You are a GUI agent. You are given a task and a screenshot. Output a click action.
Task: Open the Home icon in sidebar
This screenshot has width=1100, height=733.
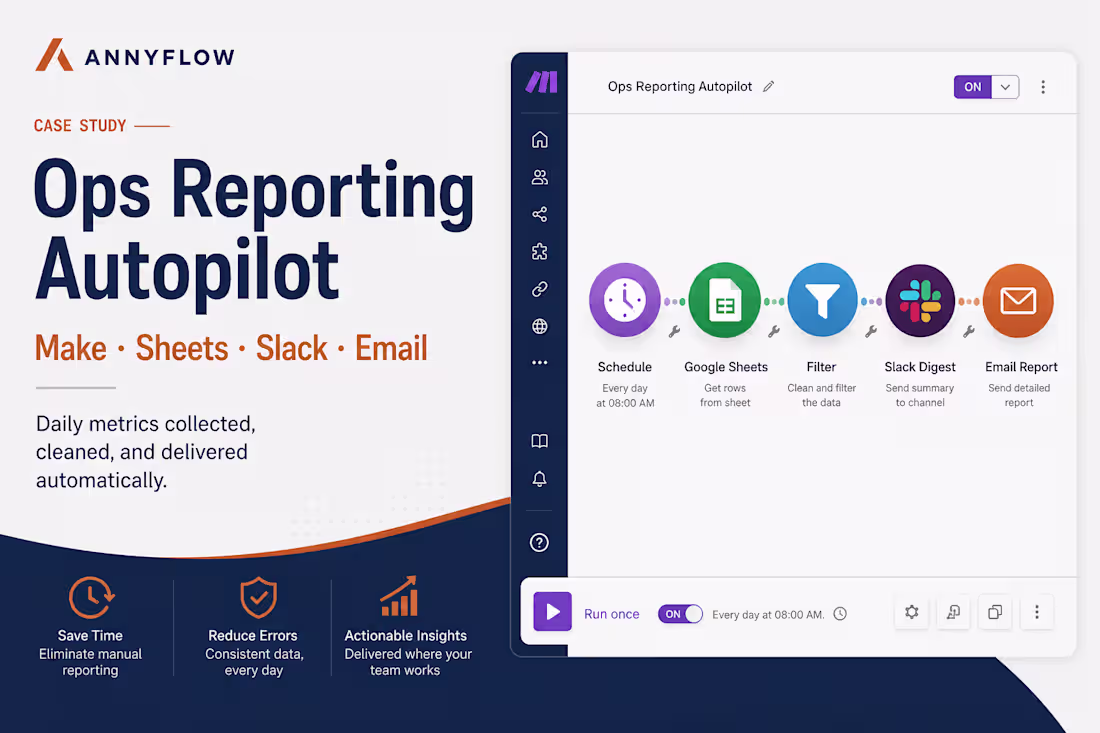pyautogui.click(x=539, y=140)
